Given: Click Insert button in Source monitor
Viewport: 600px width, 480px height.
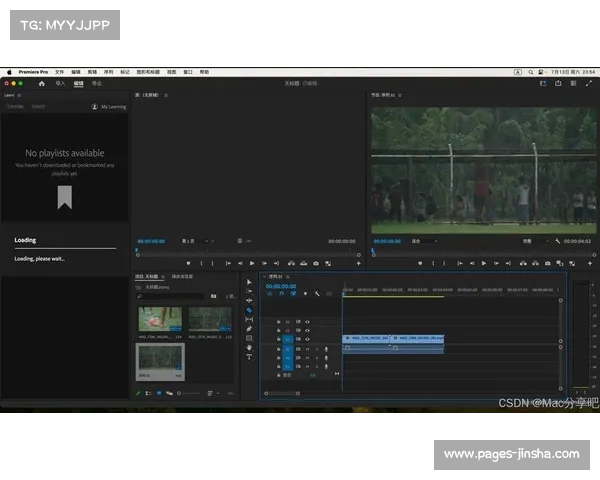Looking at the screenshot, I should 291,263.
